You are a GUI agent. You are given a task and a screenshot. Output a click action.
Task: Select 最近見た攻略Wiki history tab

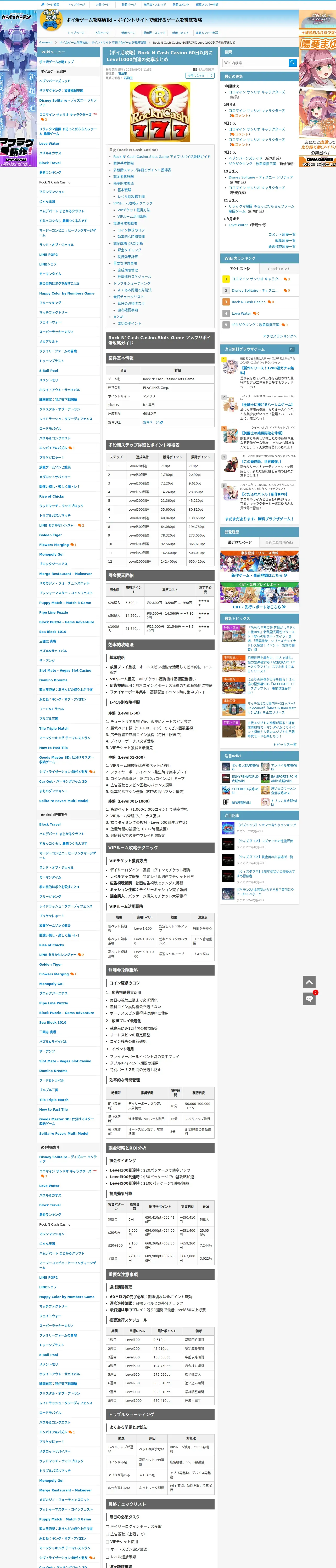(279, 542)
